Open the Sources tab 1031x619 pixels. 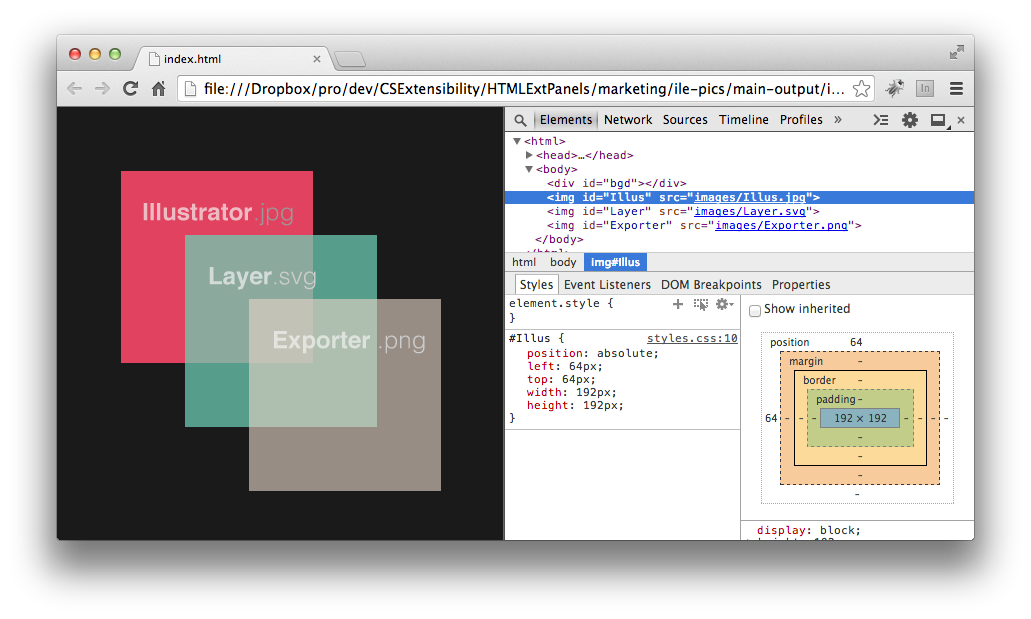tap(685, 120)
